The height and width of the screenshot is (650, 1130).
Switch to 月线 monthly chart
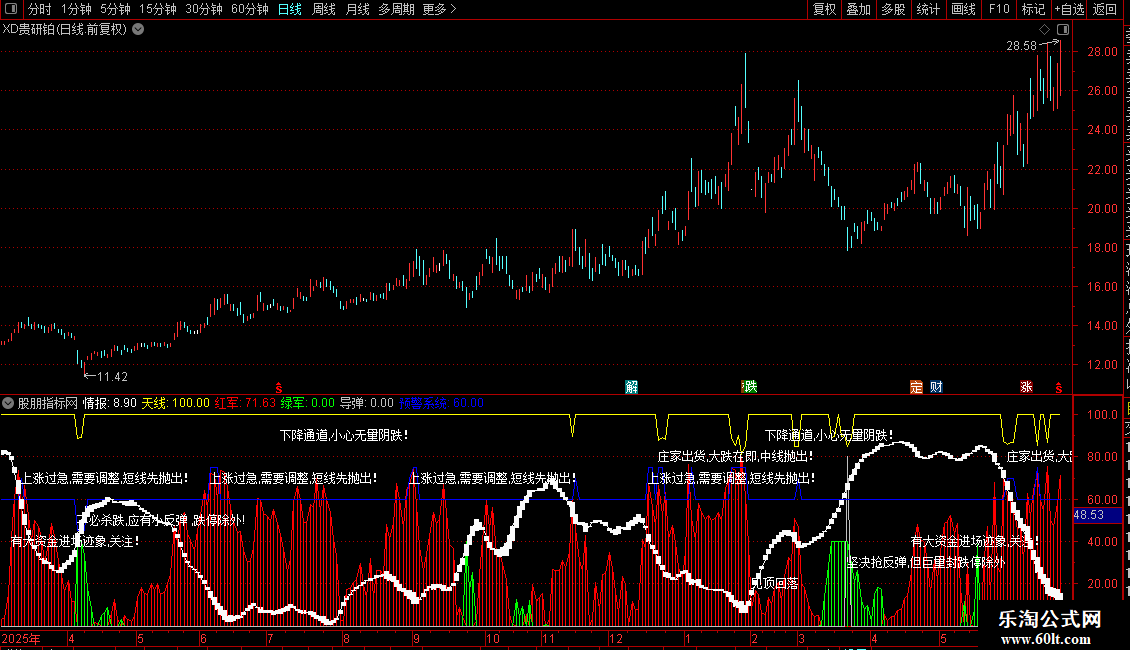pos(357,9)
